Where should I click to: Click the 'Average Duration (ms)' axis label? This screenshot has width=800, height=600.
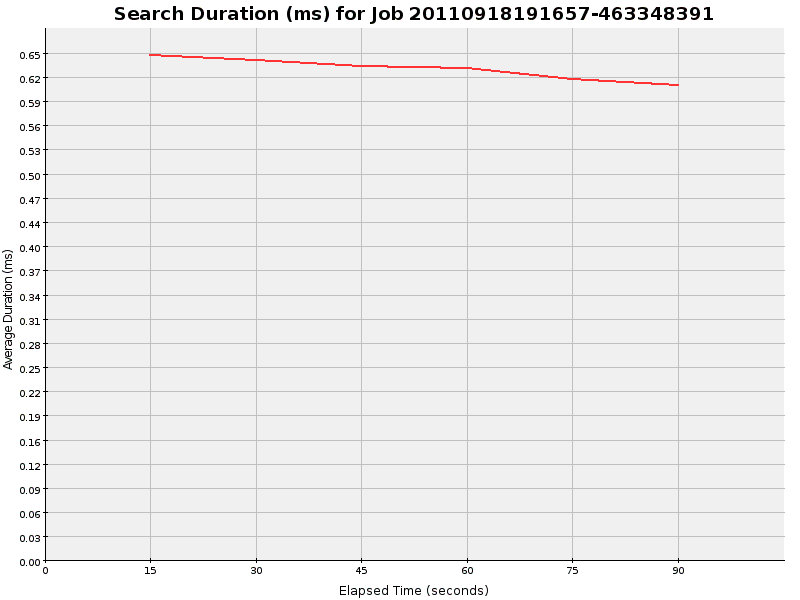[8, 309]
